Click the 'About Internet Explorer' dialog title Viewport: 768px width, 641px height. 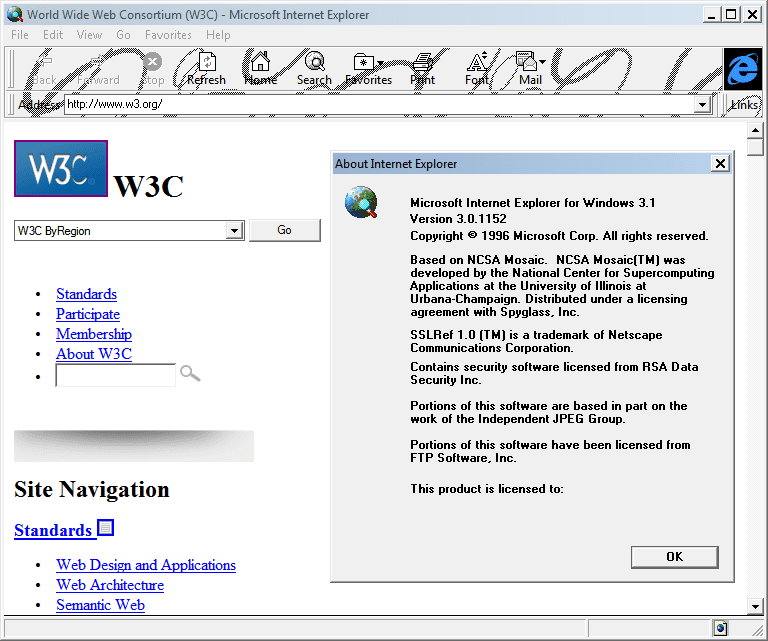396,164
